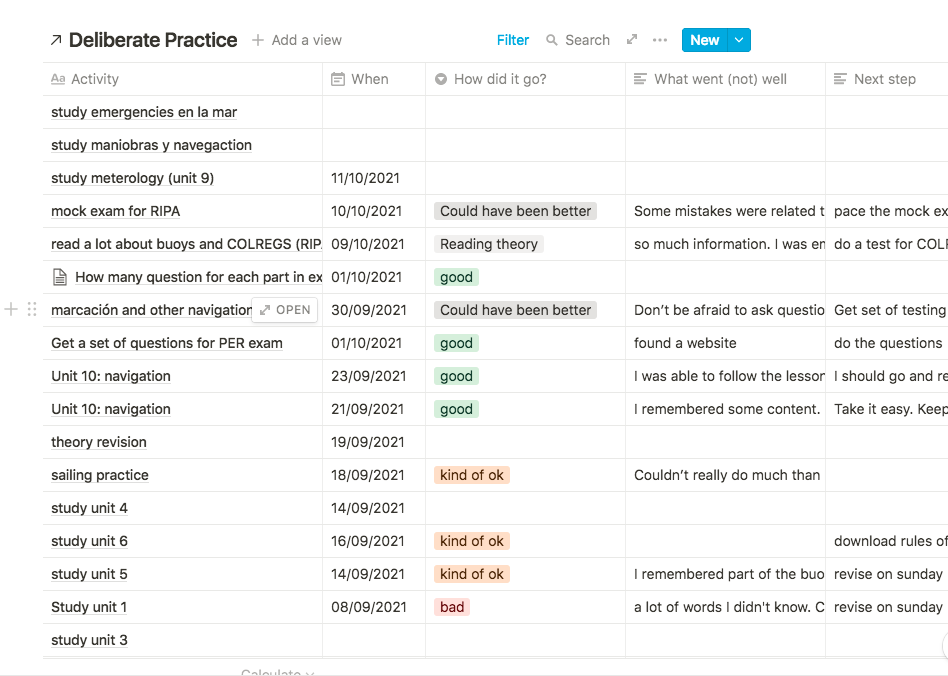Click OPEN on the marcación row
The height and width of the screenshot is (676, 948).
pyautogui.click(x=285, y=310)
